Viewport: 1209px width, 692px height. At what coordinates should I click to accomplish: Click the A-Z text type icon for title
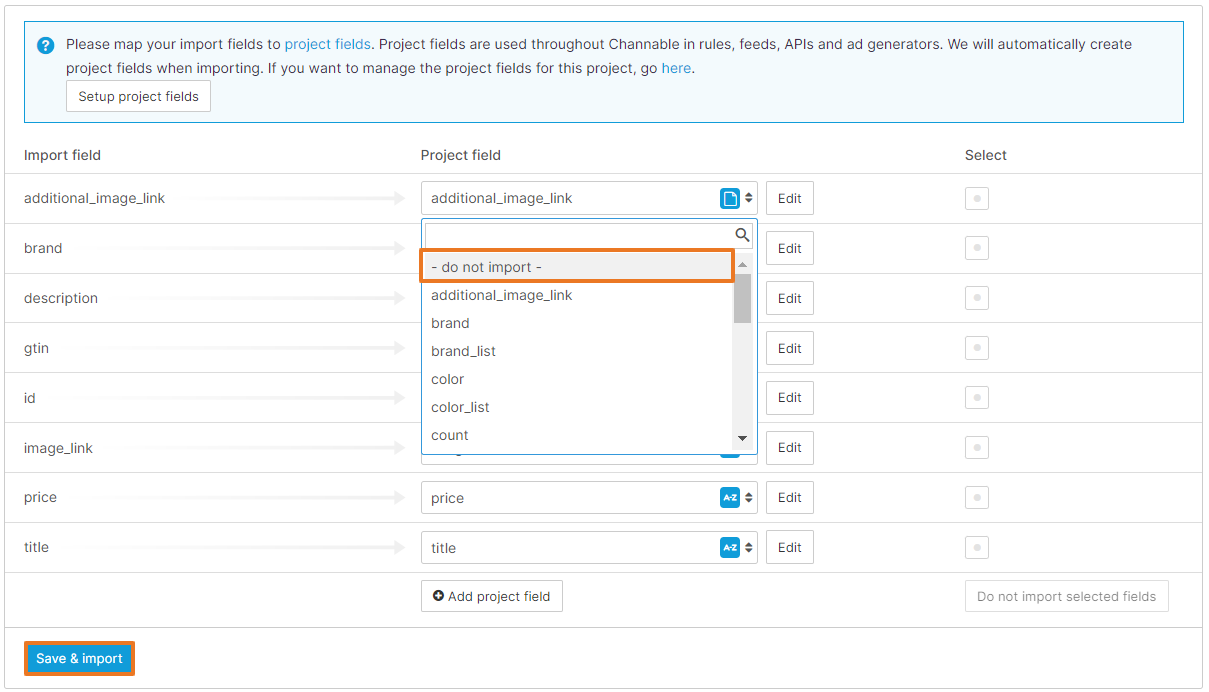click(x=729, y=548)
